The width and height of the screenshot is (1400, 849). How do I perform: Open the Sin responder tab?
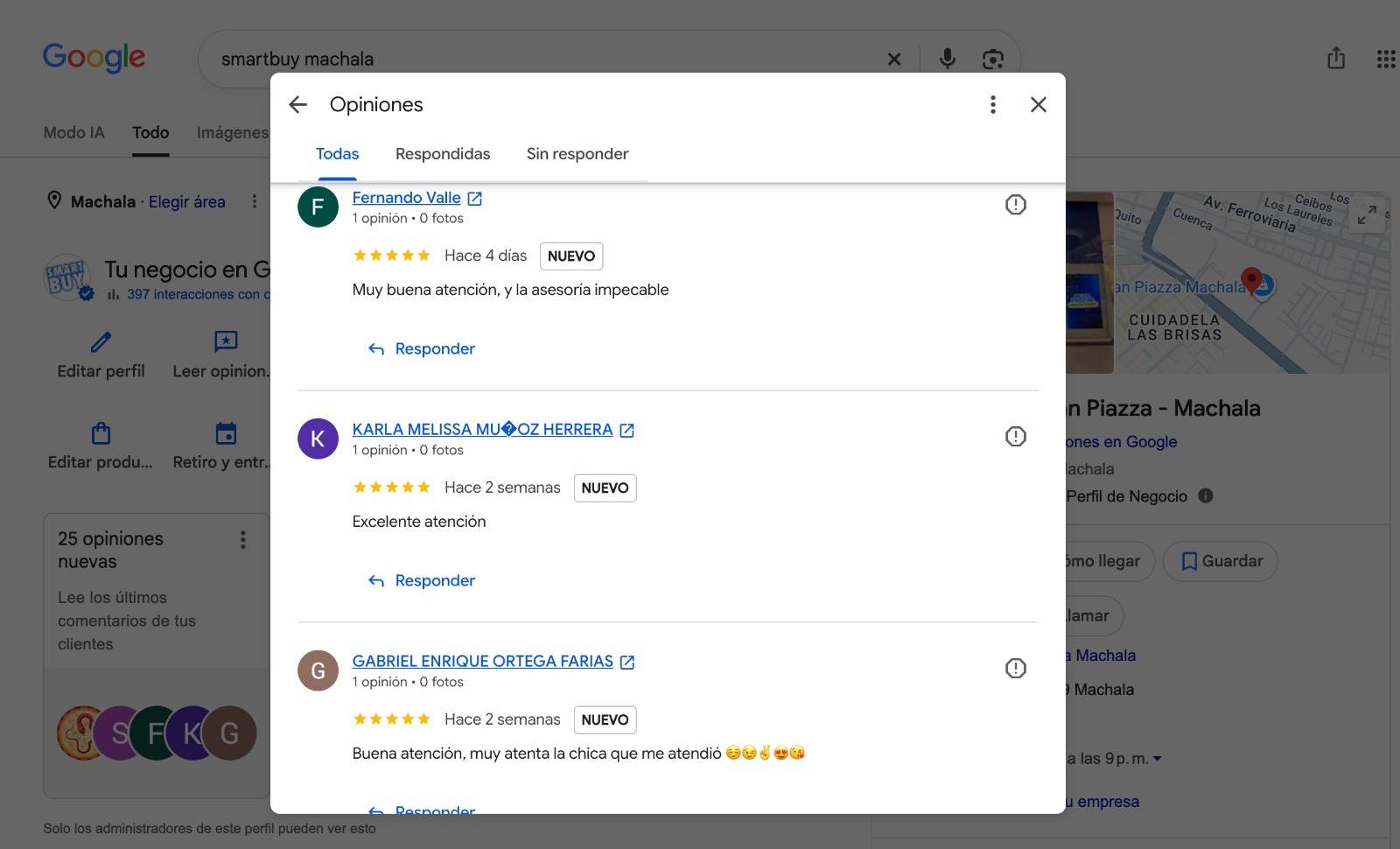[x=577, y=154]
